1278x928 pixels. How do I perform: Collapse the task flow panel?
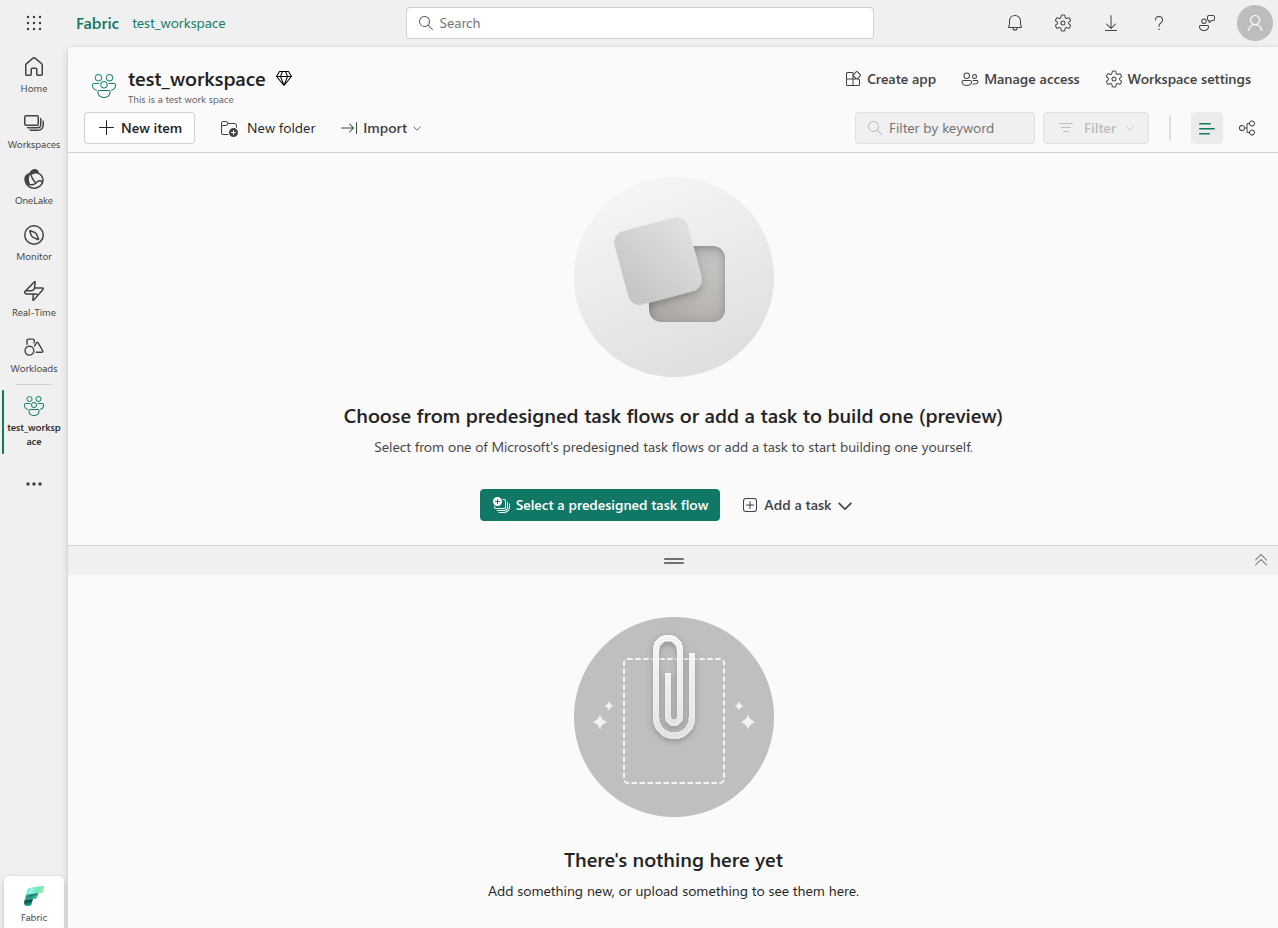[1261, 560]
